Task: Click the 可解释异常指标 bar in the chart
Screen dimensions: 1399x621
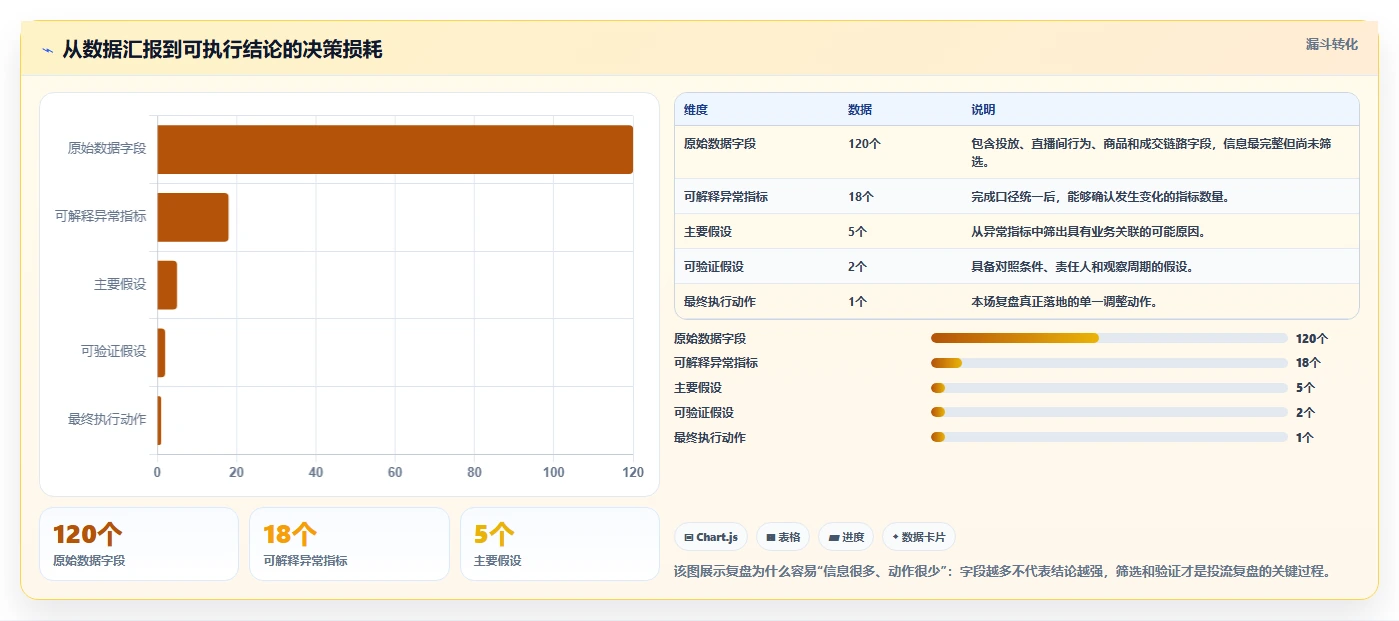Action: tap(193, 217)
